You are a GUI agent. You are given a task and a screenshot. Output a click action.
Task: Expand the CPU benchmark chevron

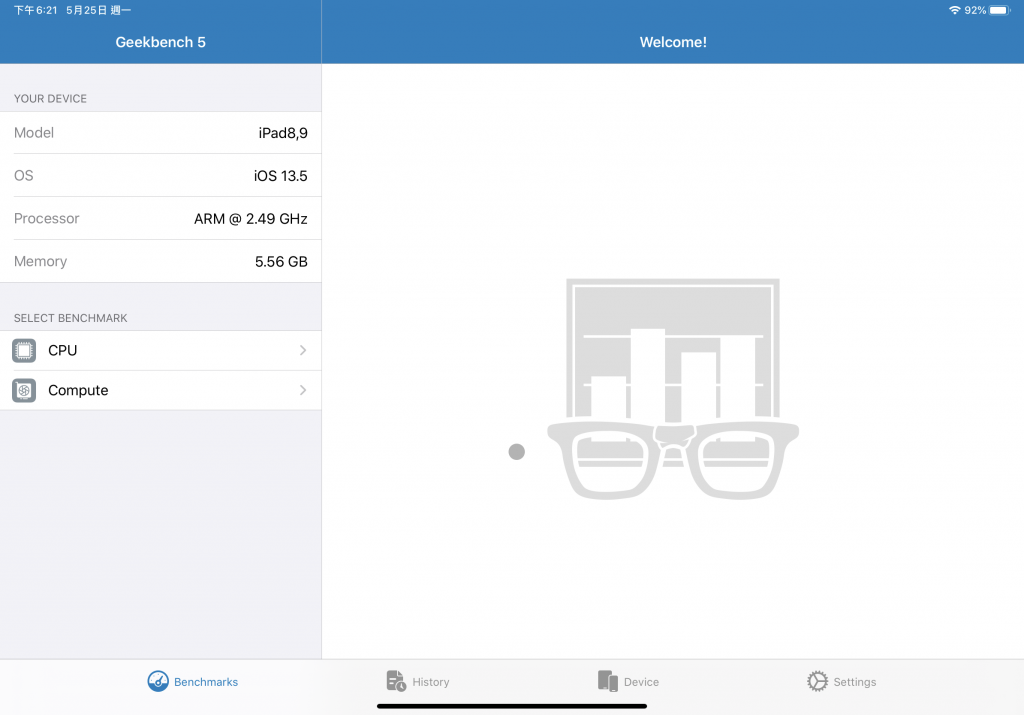(x=303, y=351)
